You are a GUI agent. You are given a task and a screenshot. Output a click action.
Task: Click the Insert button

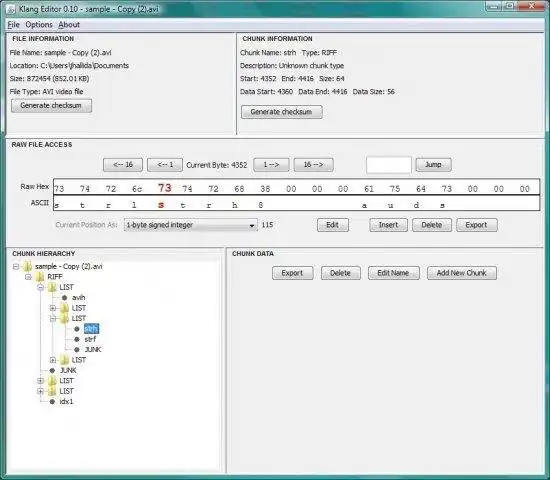coord(388,225)
